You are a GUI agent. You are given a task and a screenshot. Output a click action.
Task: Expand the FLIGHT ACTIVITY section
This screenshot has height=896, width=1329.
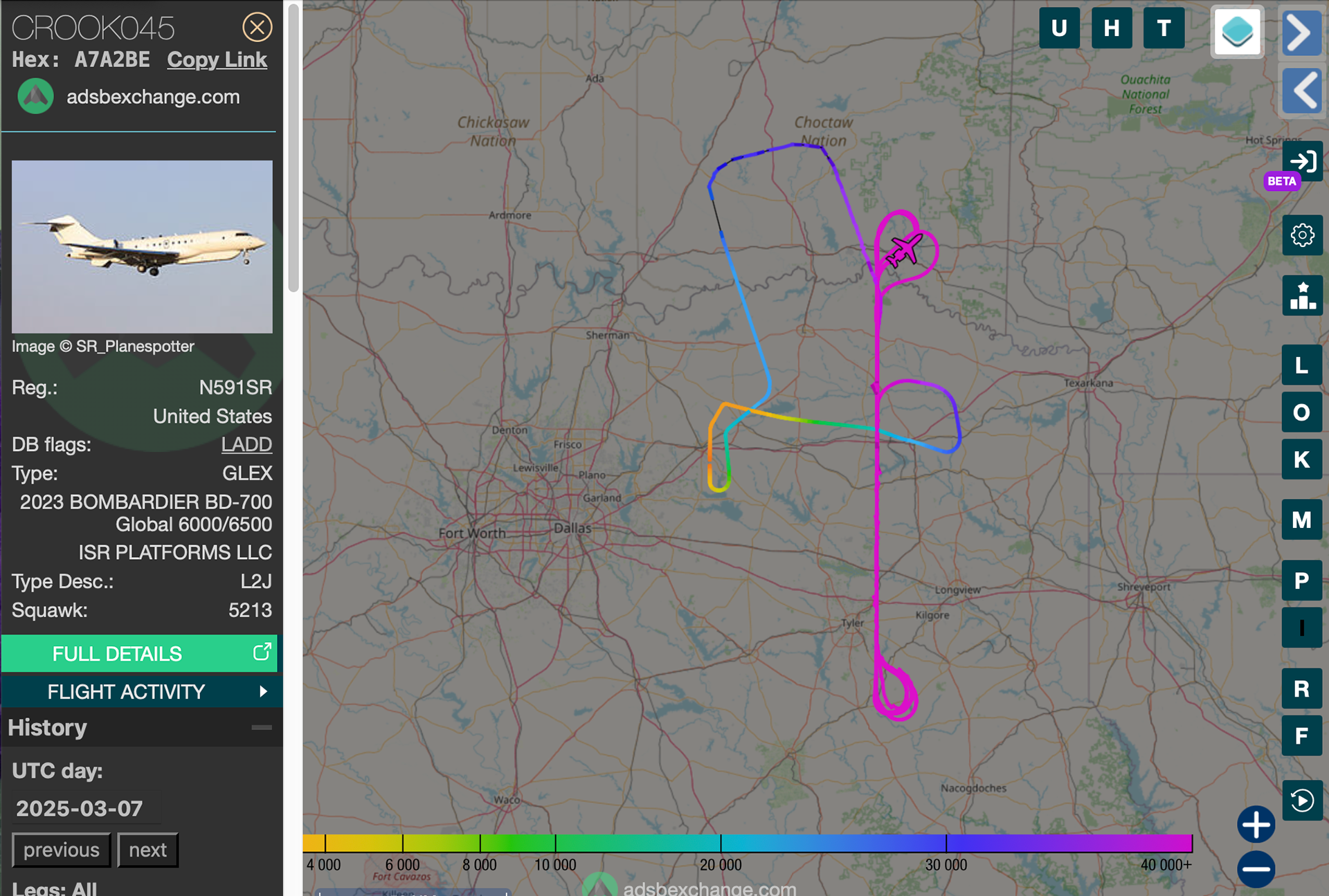141,691
